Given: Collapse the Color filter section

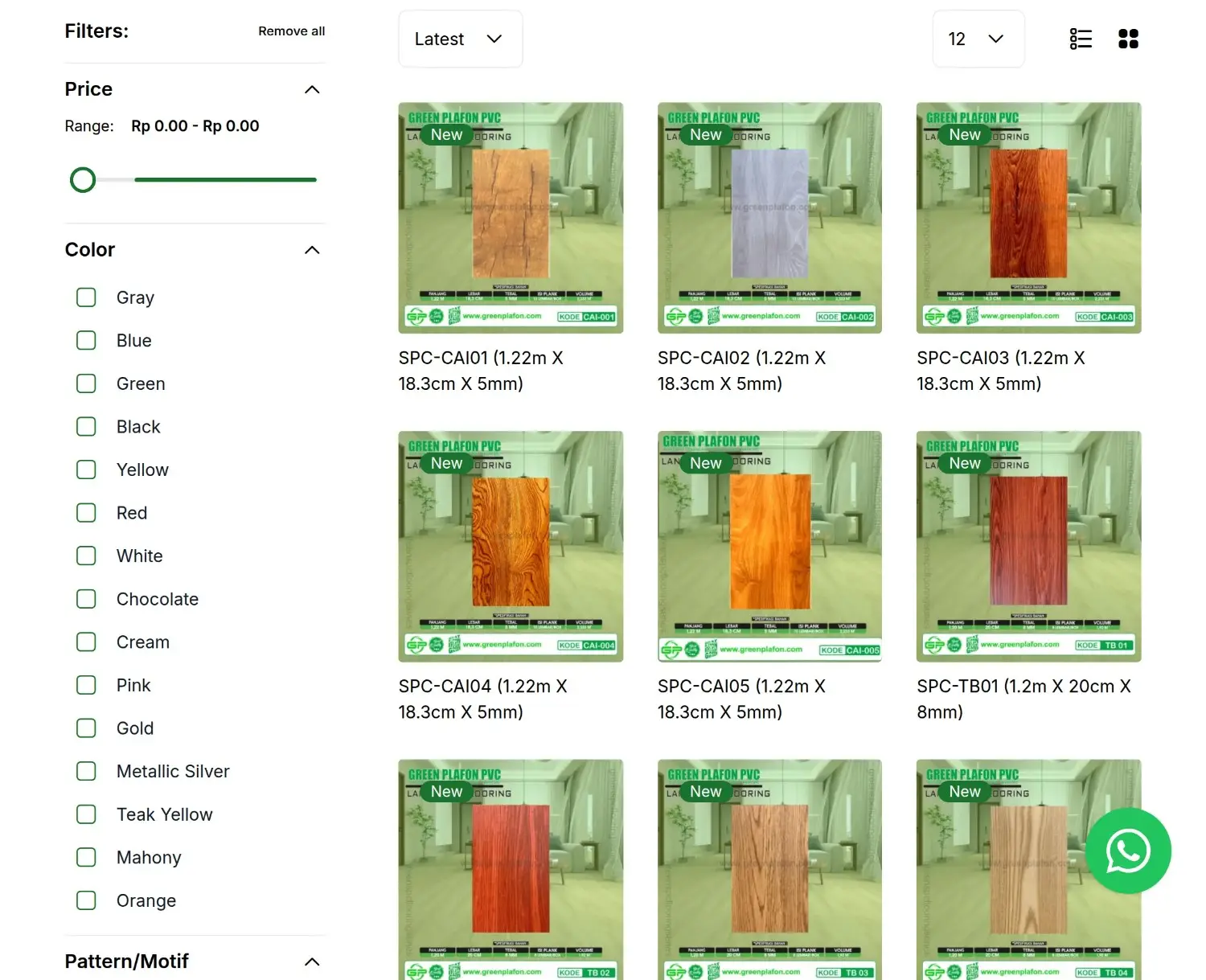Looking at the screenshot, I should 312,250.
